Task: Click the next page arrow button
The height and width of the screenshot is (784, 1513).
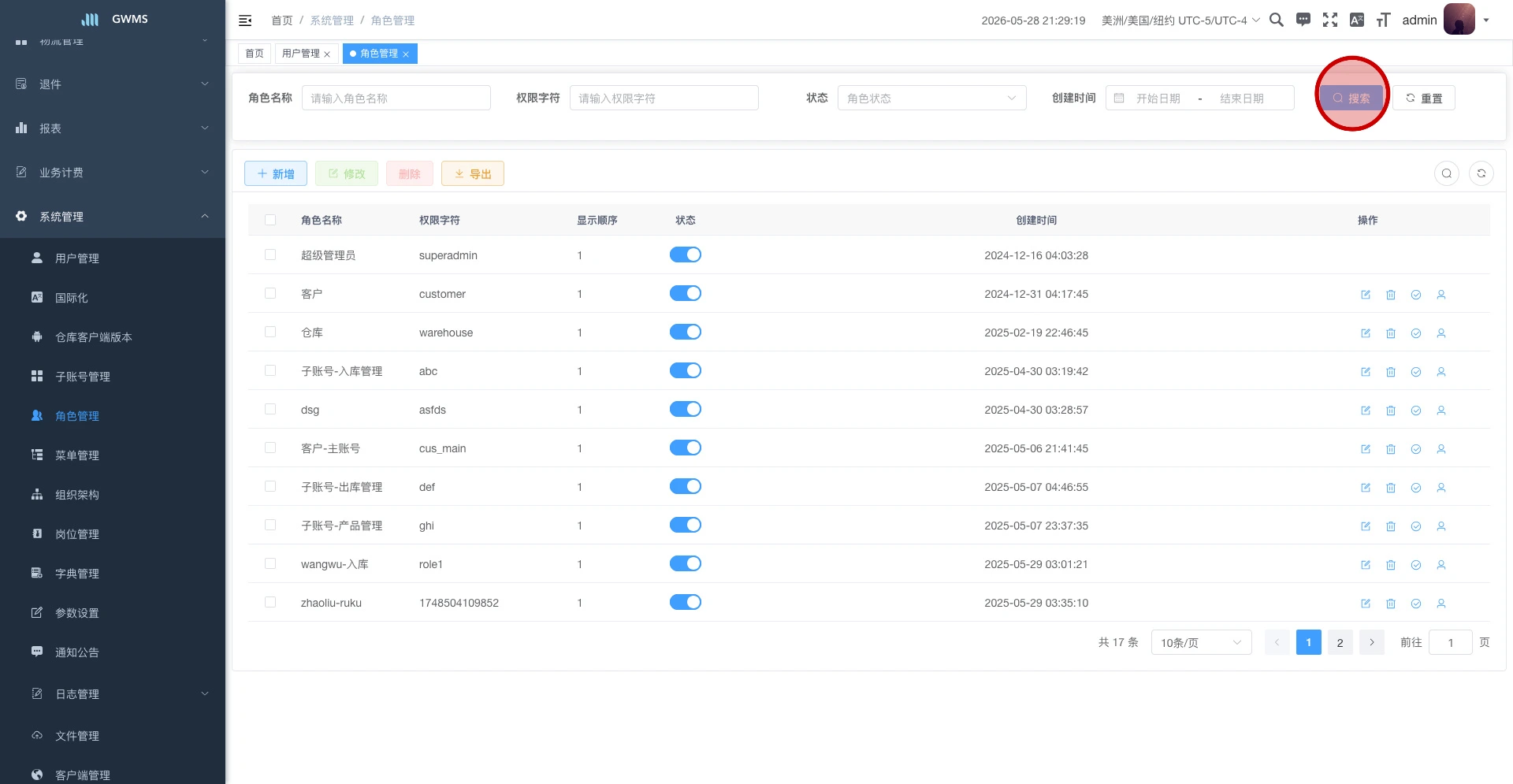Action: pos(1372,642)
